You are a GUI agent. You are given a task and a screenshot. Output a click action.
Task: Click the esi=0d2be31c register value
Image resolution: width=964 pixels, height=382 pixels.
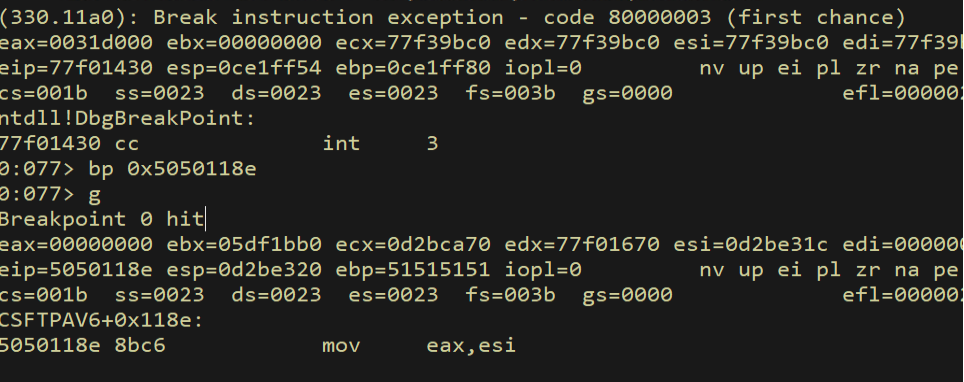751,245
